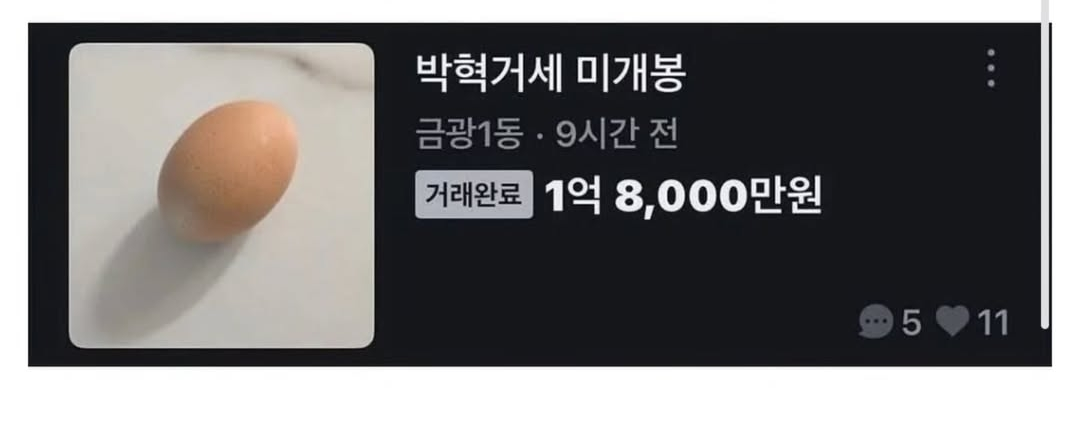Tap the comment bubble icon
This screenshot has height=429, width=1080.
click(x=875, y=322)
